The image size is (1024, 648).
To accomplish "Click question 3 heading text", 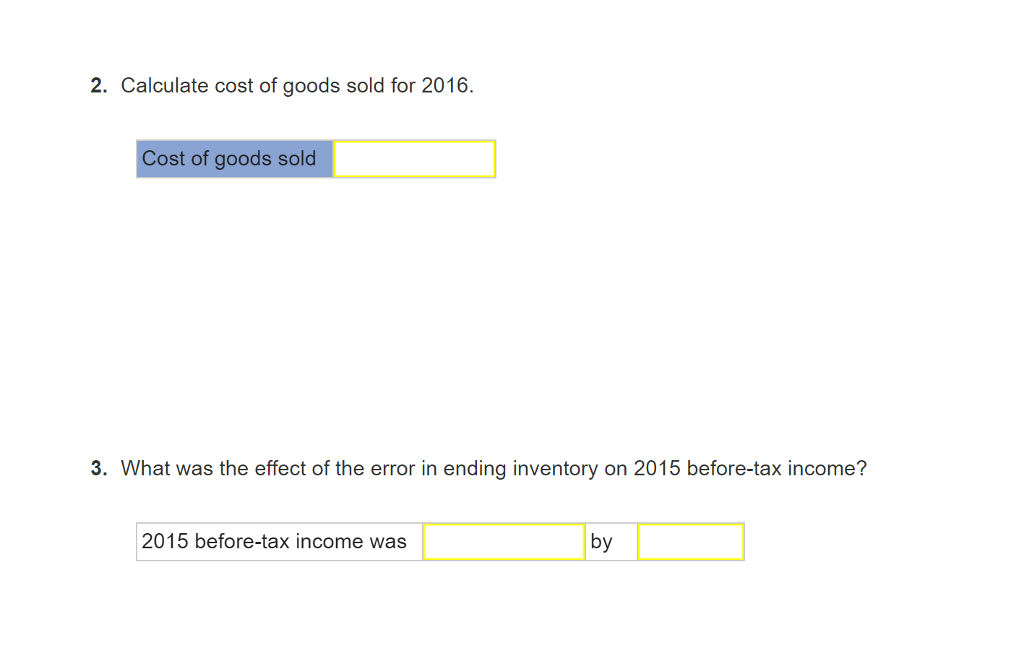I will click(x=494, y=468).
